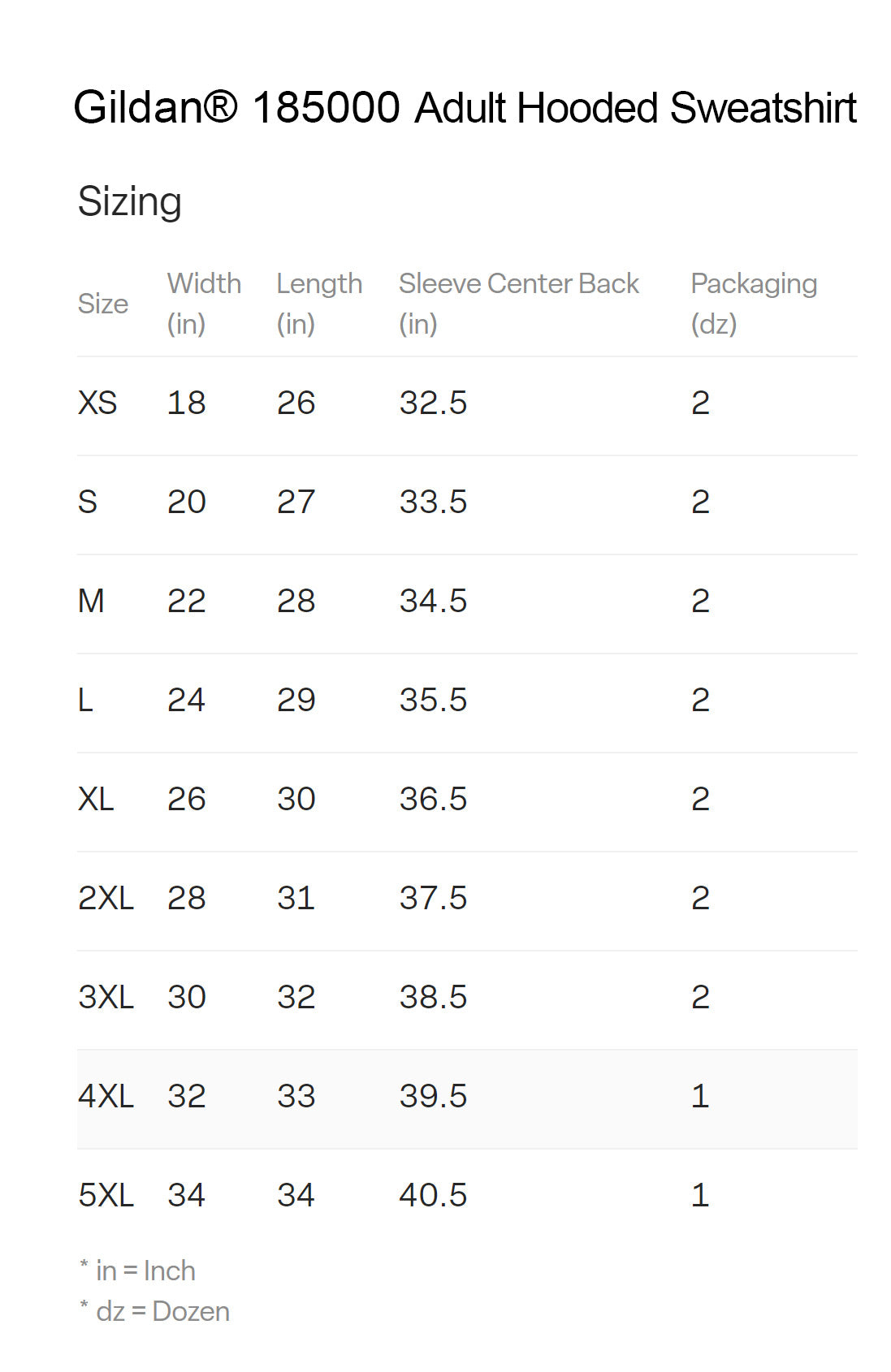
Task: Click the width value 20 for size S
Action: tap(186, 502)
